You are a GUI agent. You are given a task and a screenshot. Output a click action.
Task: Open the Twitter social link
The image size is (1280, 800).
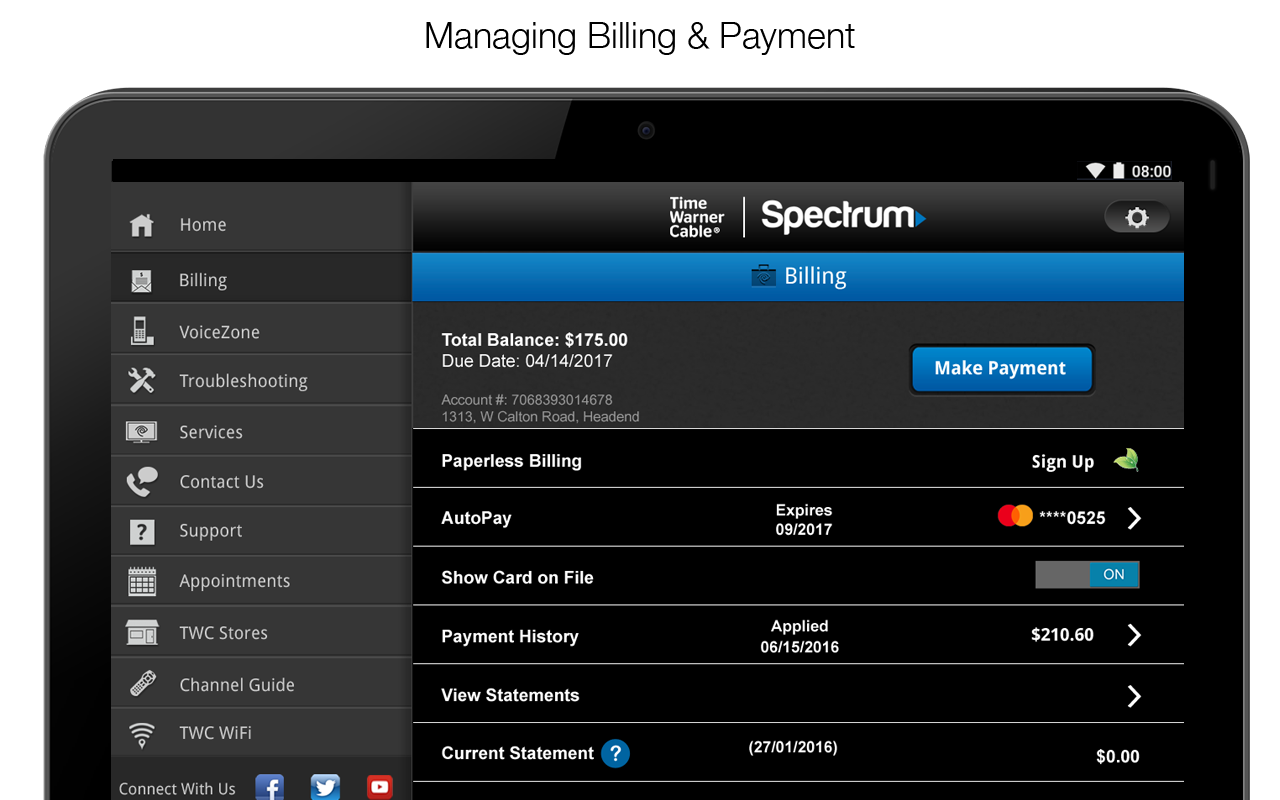point(325,787)
